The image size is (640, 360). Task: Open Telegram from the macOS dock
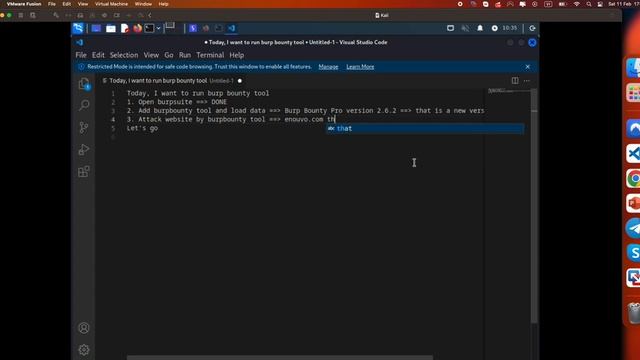633,228
